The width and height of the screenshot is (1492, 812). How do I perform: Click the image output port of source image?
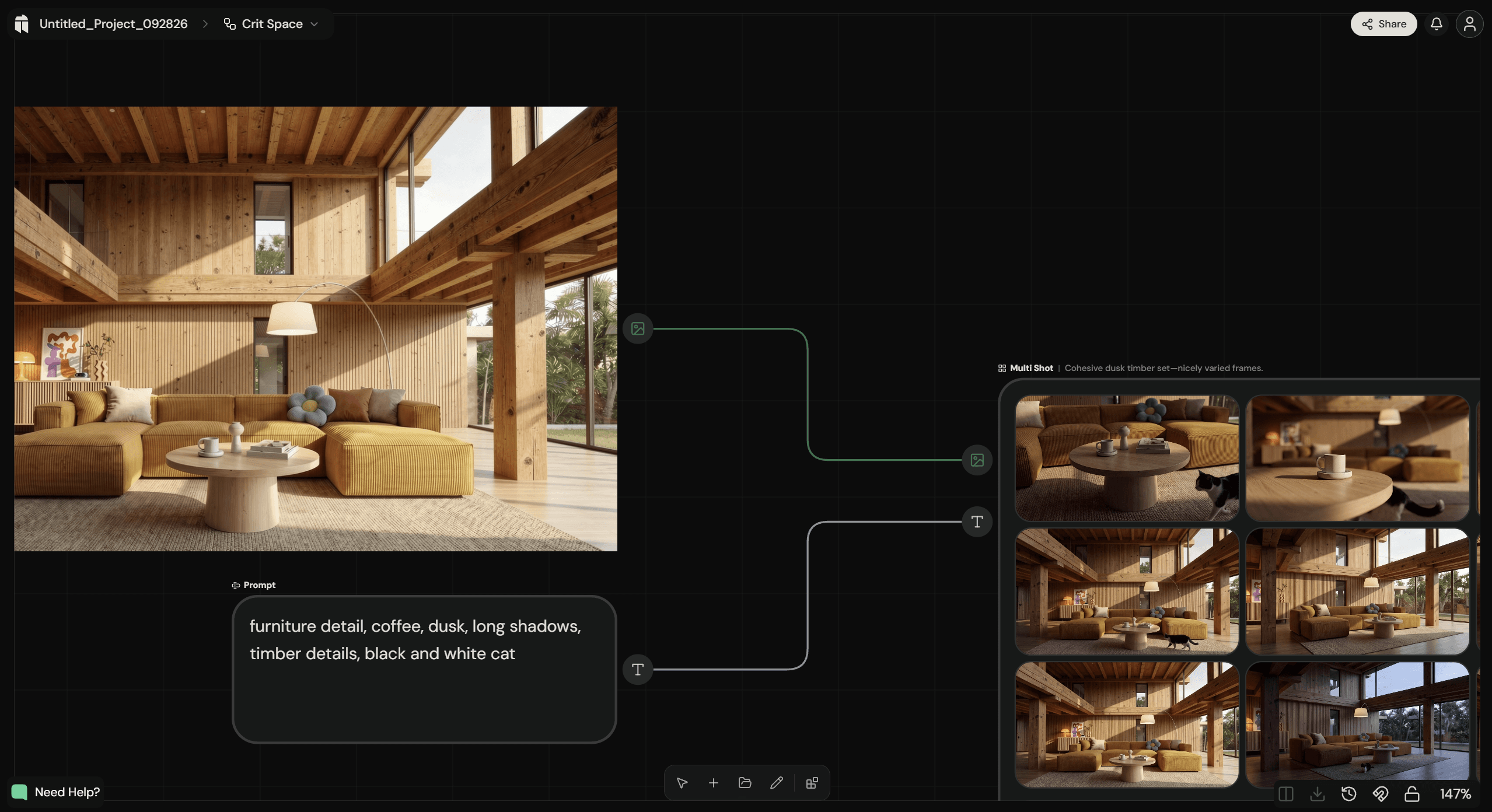click(x=638, y=328)
